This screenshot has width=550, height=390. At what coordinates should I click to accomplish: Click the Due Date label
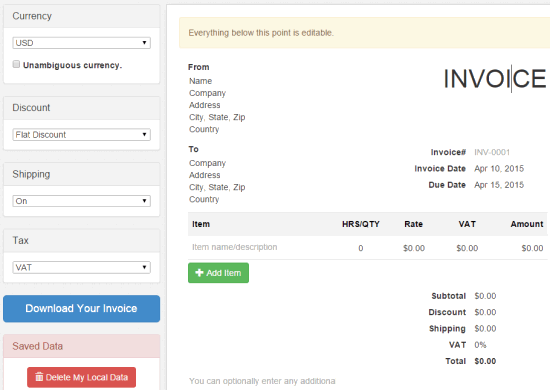(x=447, y=185)
